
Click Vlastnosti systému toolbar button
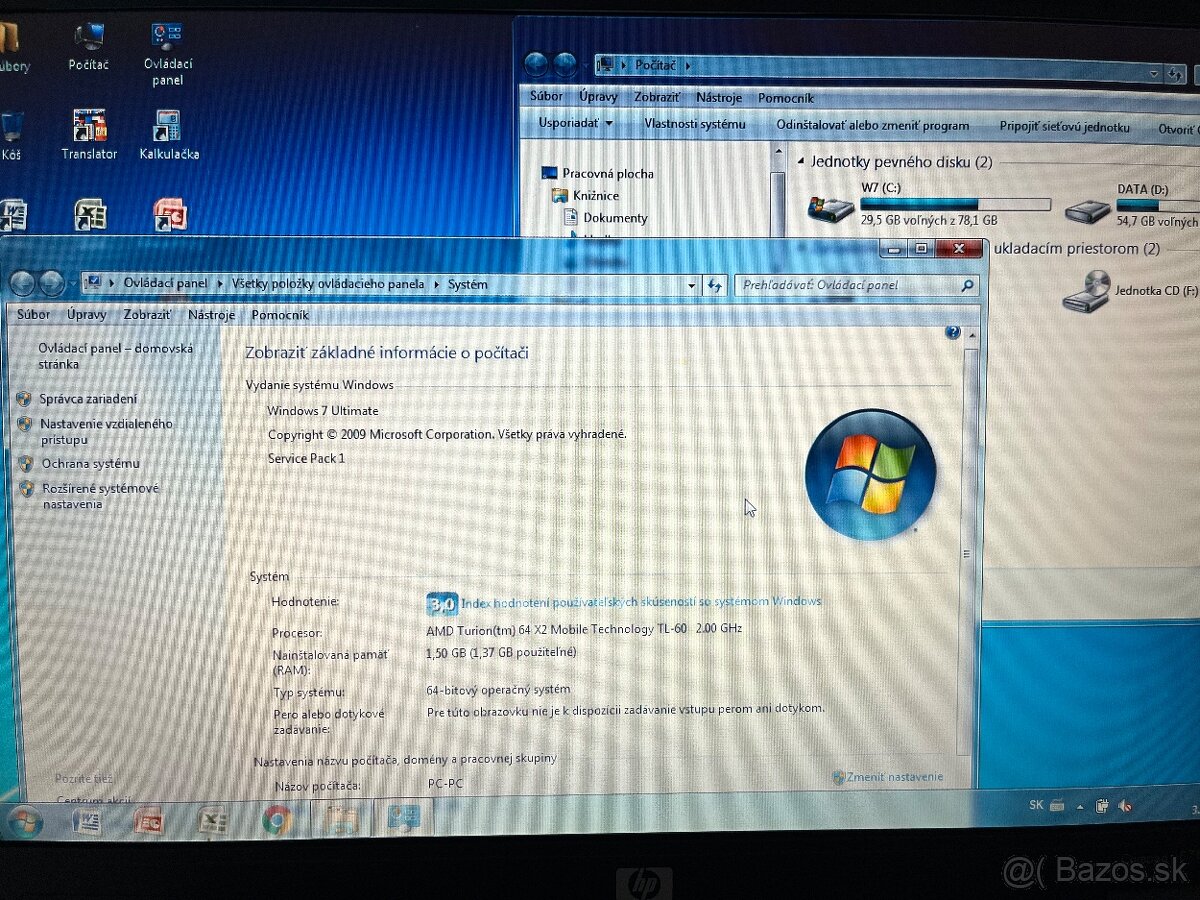point(695,124)
